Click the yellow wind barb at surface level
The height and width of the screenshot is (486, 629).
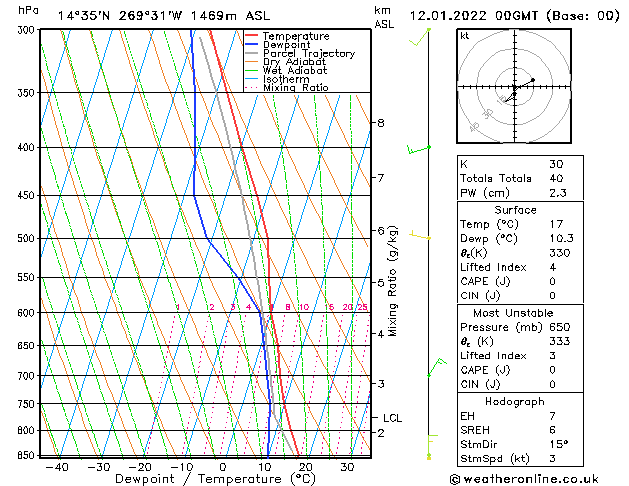click(x=429, y=449)
